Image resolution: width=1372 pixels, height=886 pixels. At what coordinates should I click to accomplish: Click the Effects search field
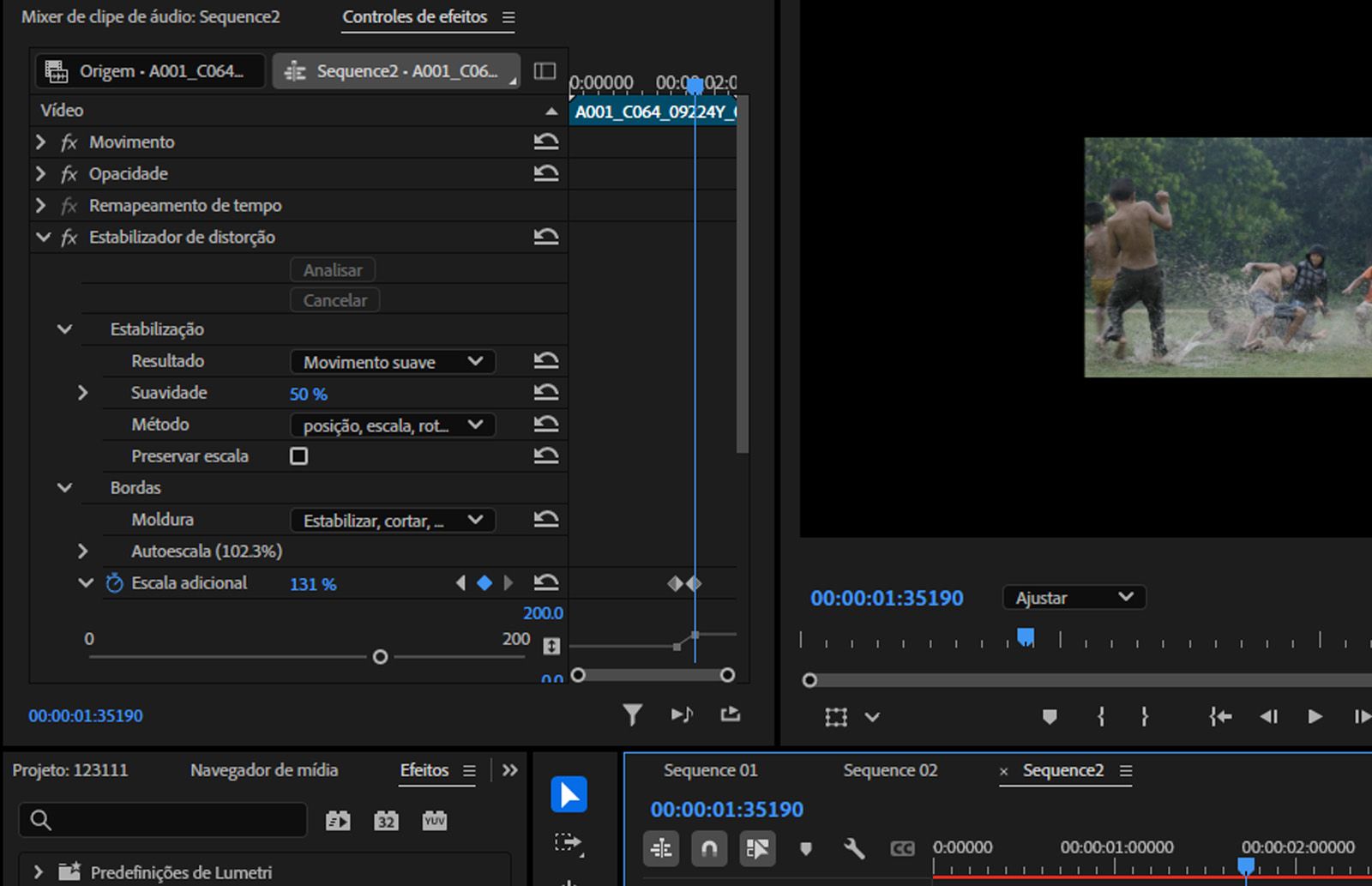coord(163,821)
